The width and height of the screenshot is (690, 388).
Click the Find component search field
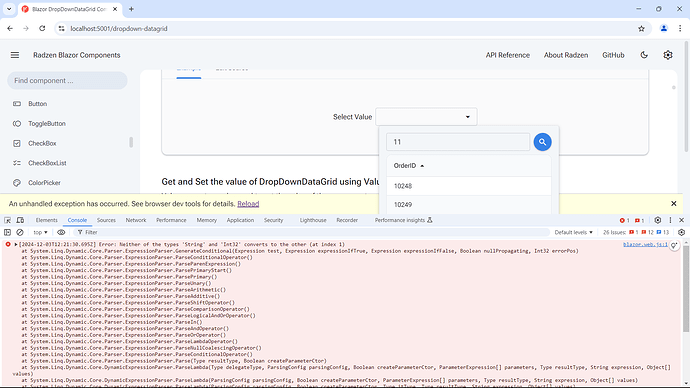click(67, 81)
